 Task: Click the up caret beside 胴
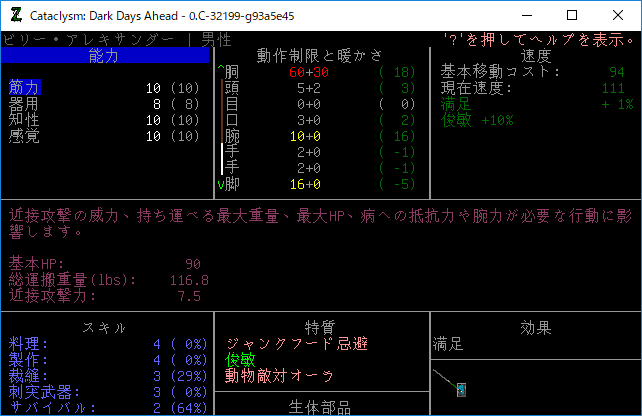221,72
